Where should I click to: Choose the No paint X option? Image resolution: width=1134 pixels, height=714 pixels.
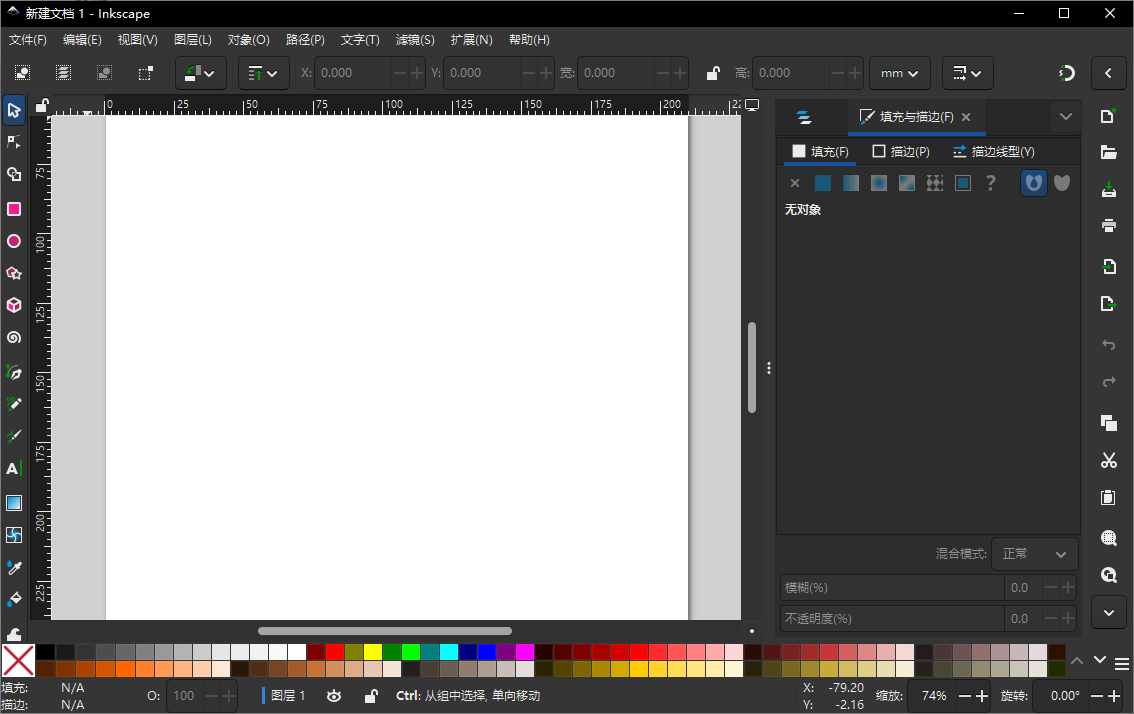795,183
